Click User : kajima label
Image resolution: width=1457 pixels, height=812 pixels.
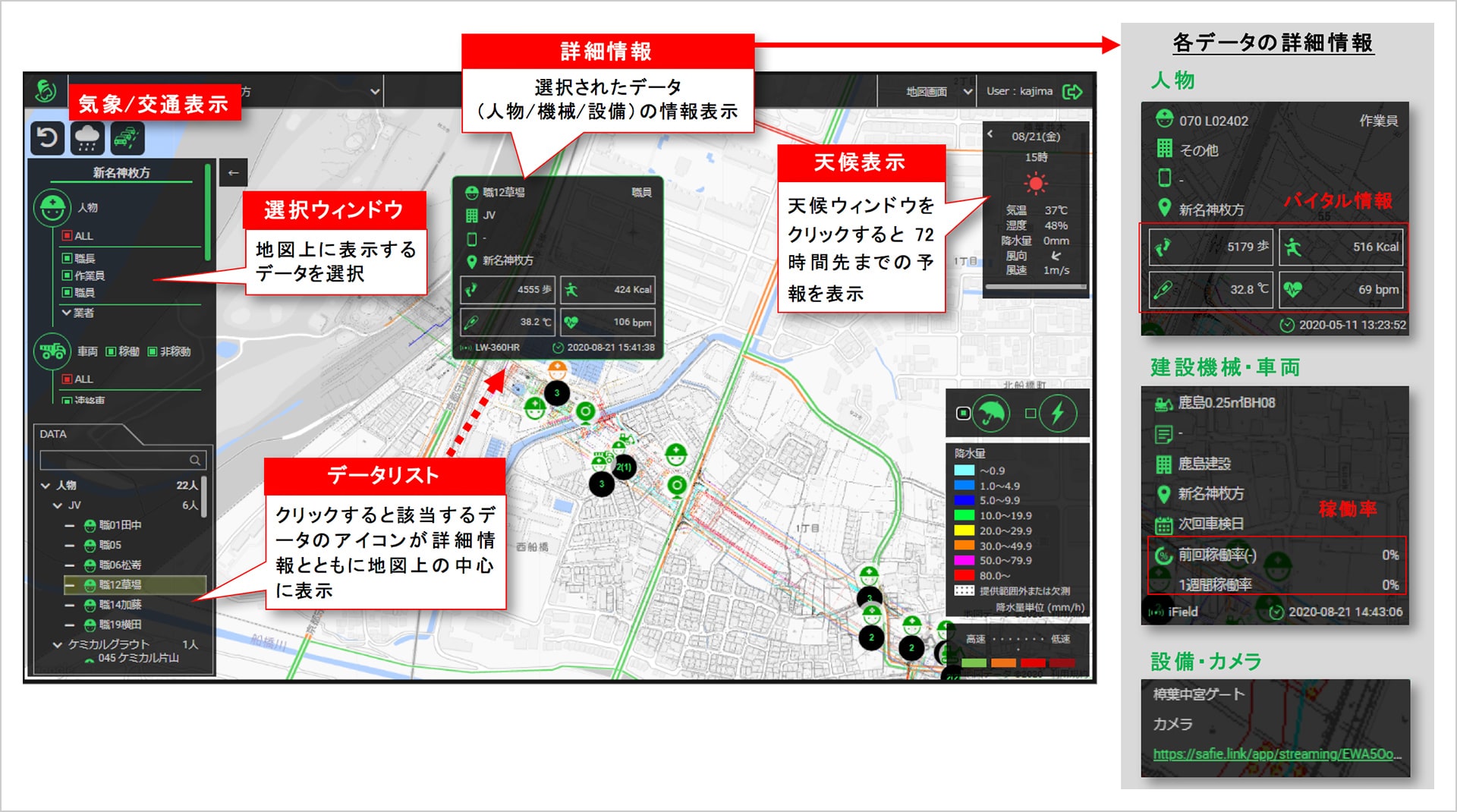click(1019, 92)
